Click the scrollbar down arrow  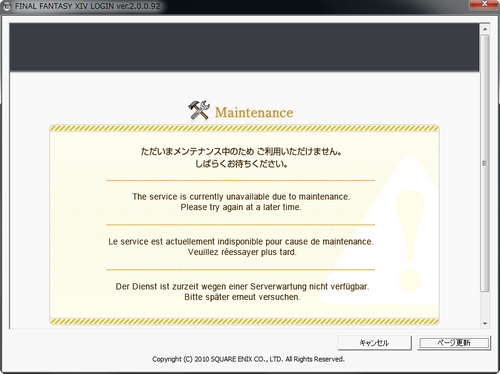point(485,324)
